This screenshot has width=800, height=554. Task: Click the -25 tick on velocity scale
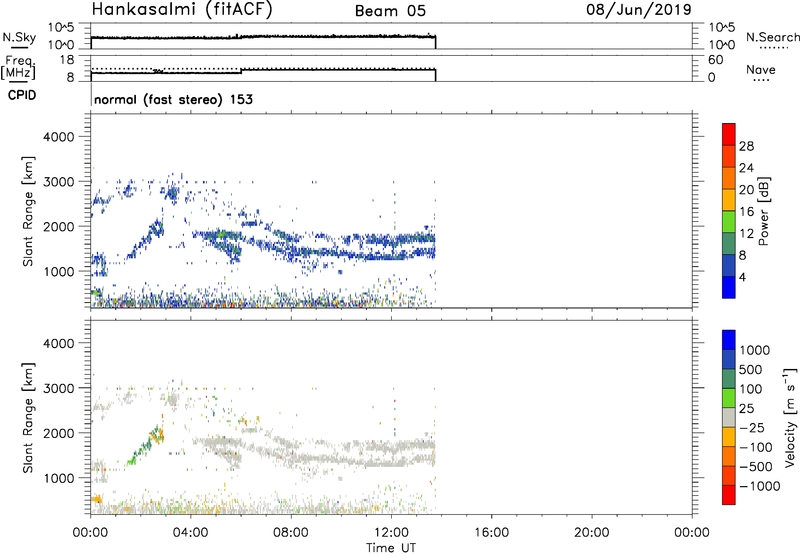752,427
